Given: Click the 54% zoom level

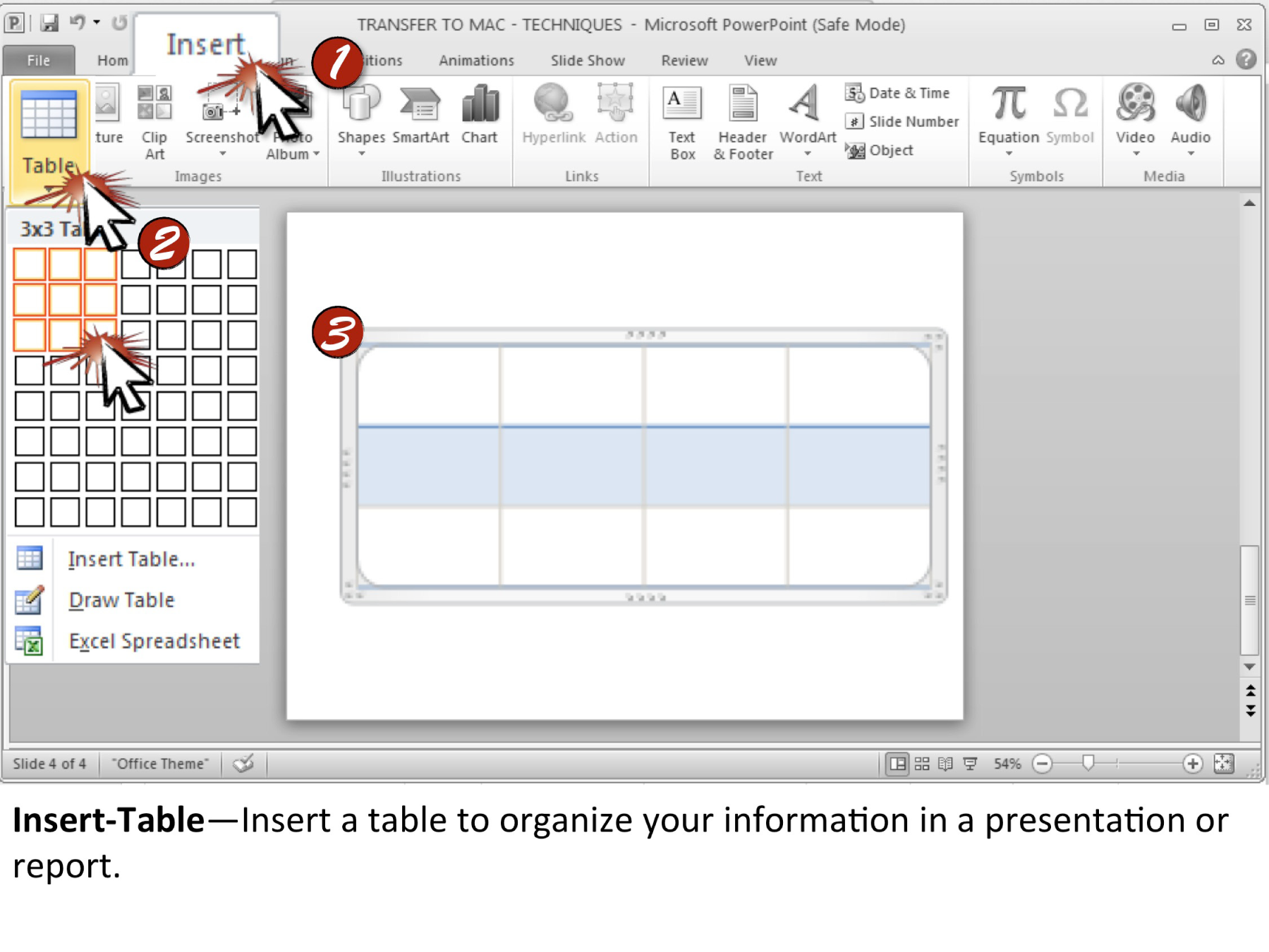Looking at the screenshot, I should coord(1007,764).
